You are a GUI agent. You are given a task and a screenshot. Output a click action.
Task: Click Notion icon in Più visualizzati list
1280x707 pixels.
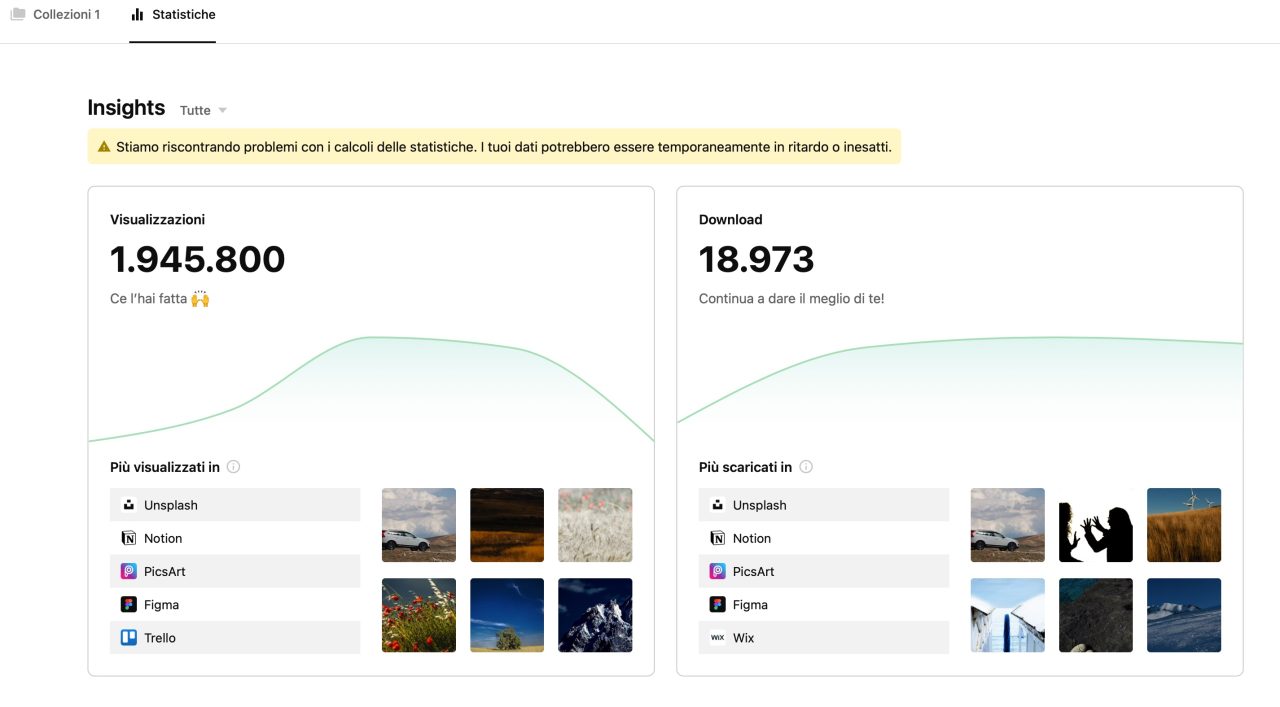point(128,538)
